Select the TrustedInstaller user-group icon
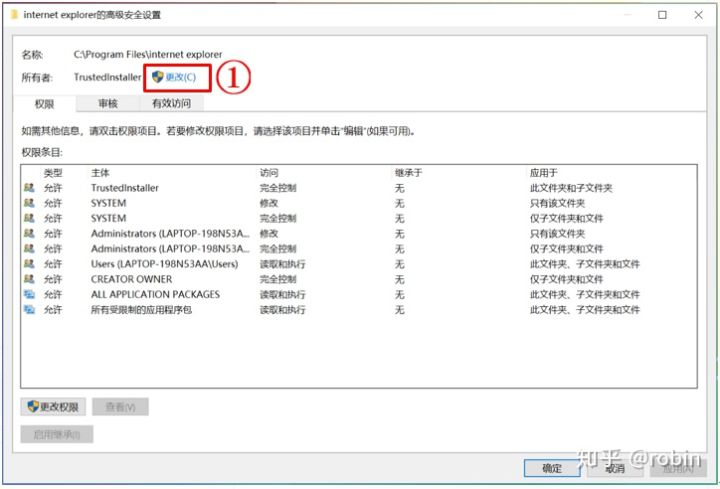Viewport: 720px width, 489px height. point(29,188)
